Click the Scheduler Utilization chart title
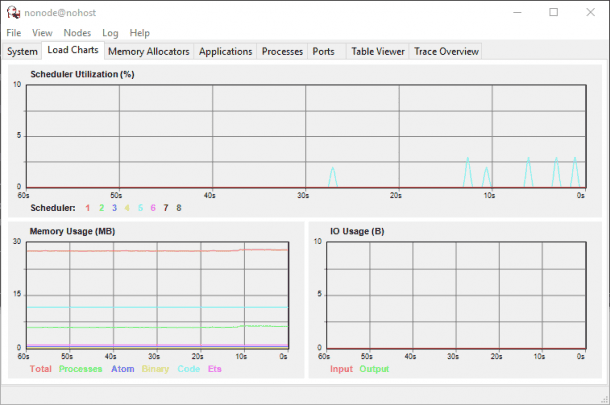This screenshot has height=405, width=610. pos(82,74)
